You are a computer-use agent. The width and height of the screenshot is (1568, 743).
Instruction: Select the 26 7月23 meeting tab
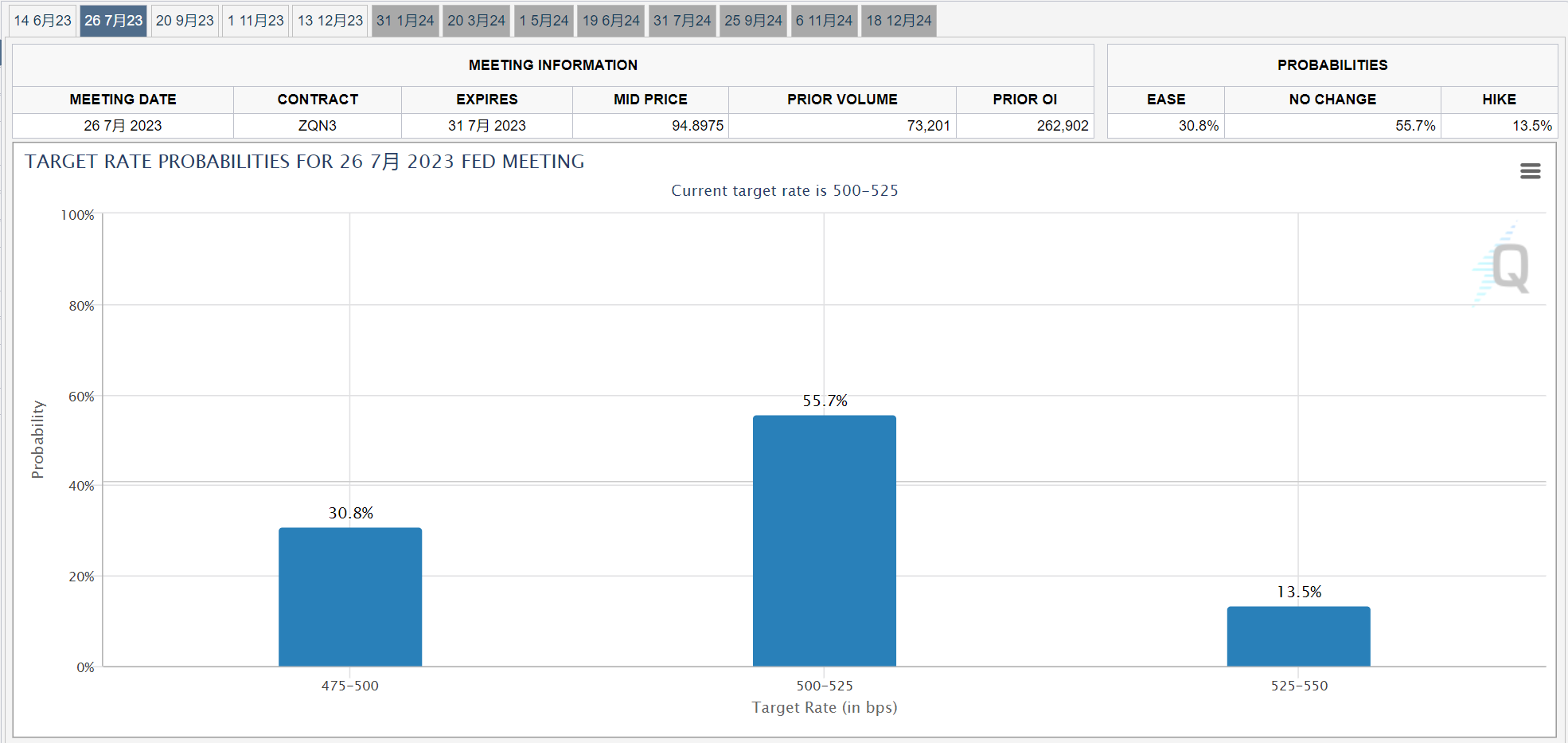114,21
